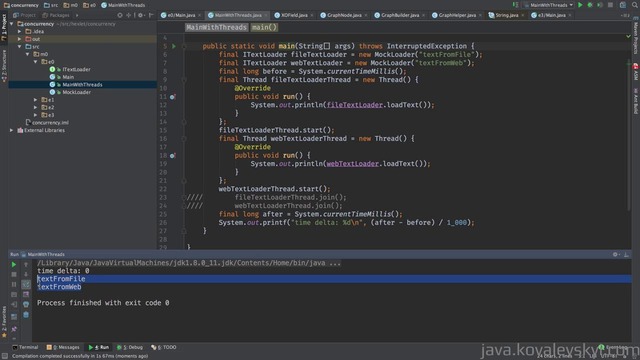640x360 pixels.
Task: Open the Debug tool window
Action: [130, 347]
